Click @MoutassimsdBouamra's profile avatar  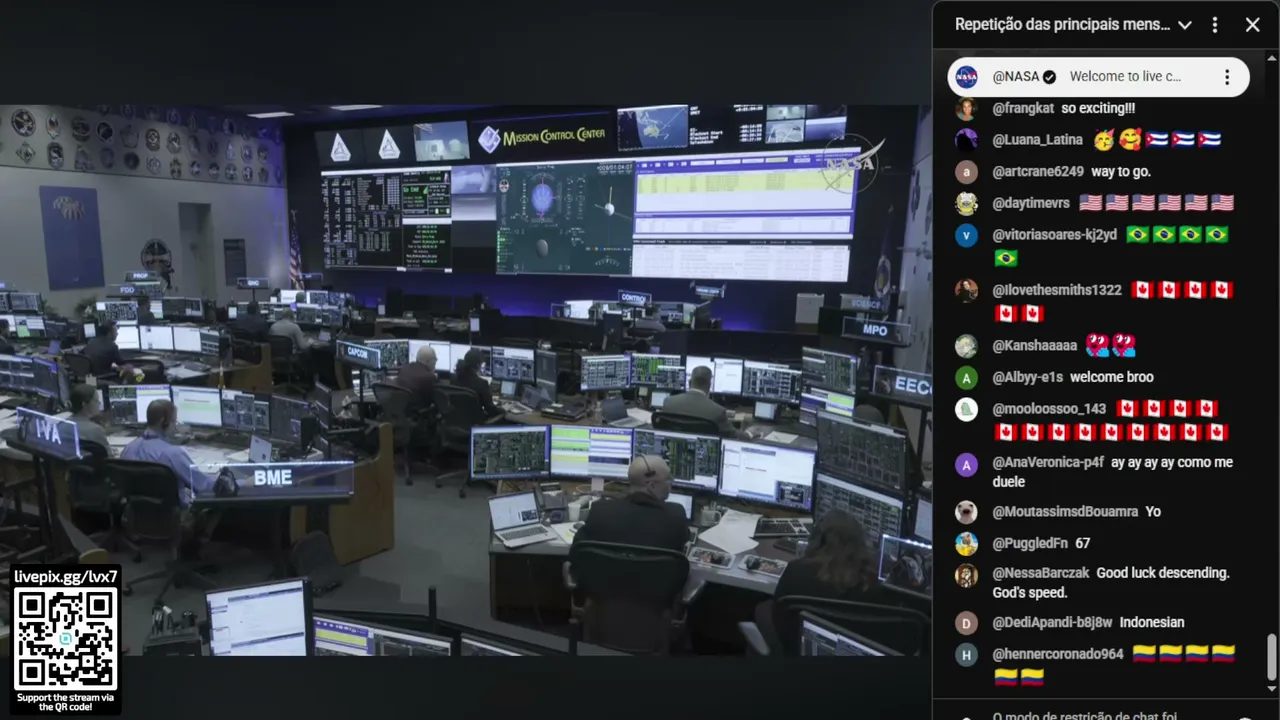(966, 512)
